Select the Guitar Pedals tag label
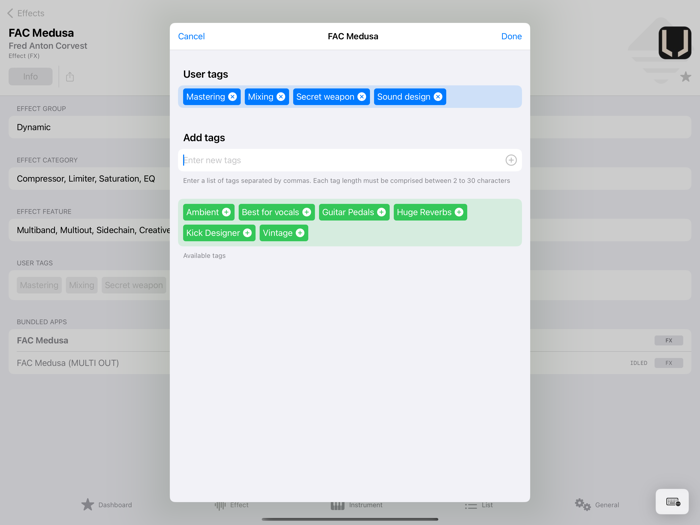 point(348,212)
